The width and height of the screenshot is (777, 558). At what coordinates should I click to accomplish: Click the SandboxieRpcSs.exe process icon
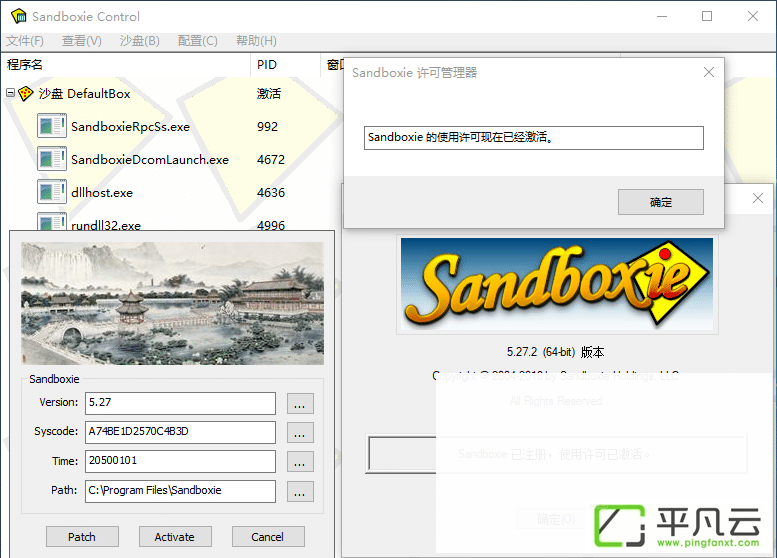pos(52,126)
